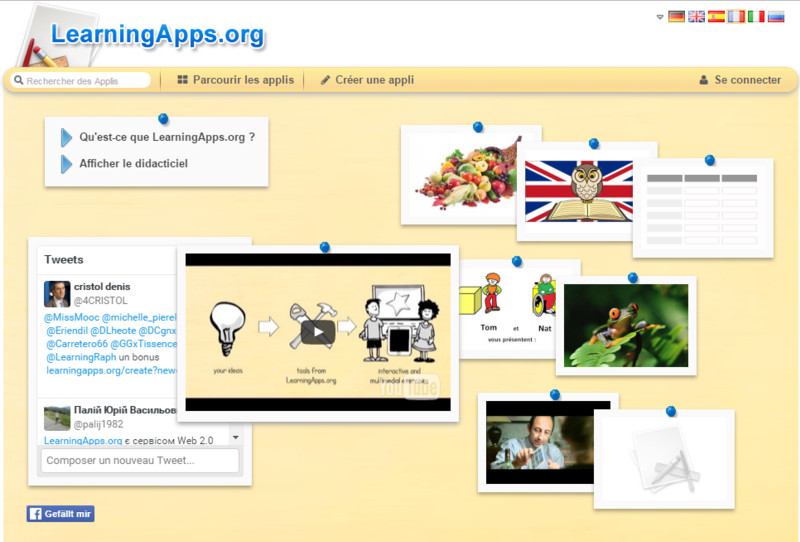Click the Палій Юрій avatar picture
Screen dimensions: 800x542
[x=57, y=418]
